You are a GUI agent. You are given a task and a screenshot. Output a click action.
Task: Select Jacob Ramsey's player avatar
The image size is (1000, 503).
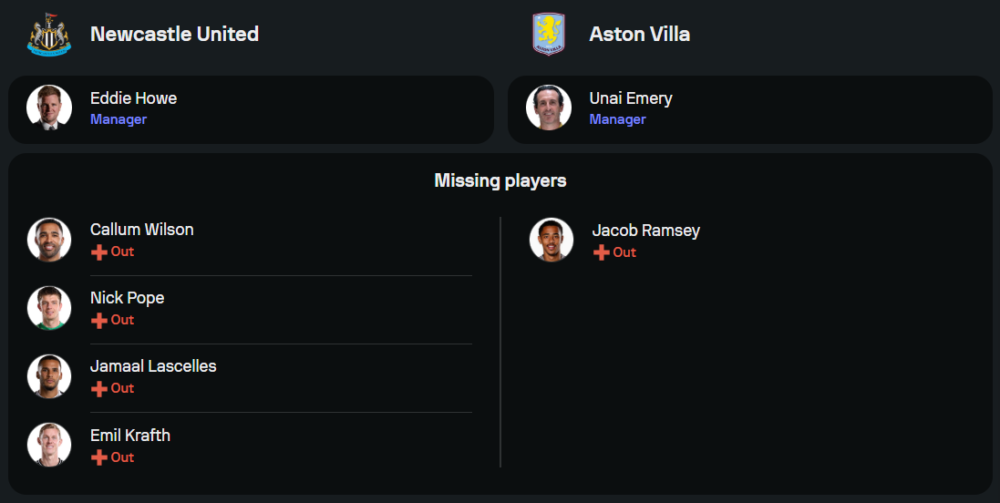(551, 240)
